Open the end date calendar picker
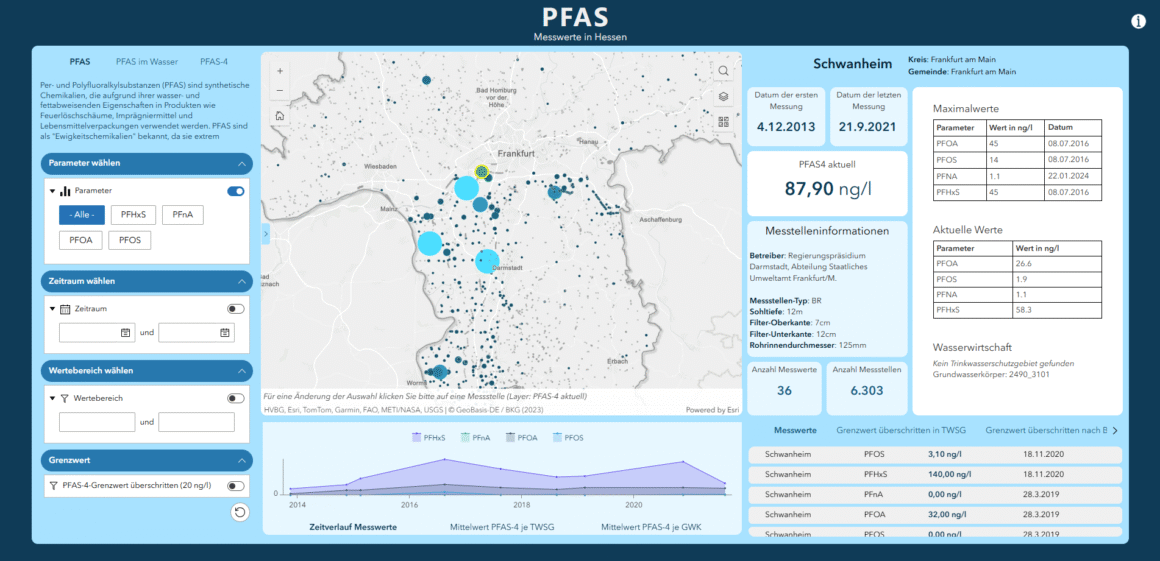The width and height of the screenshot is (1160, 561). click(x=224, y=333)
